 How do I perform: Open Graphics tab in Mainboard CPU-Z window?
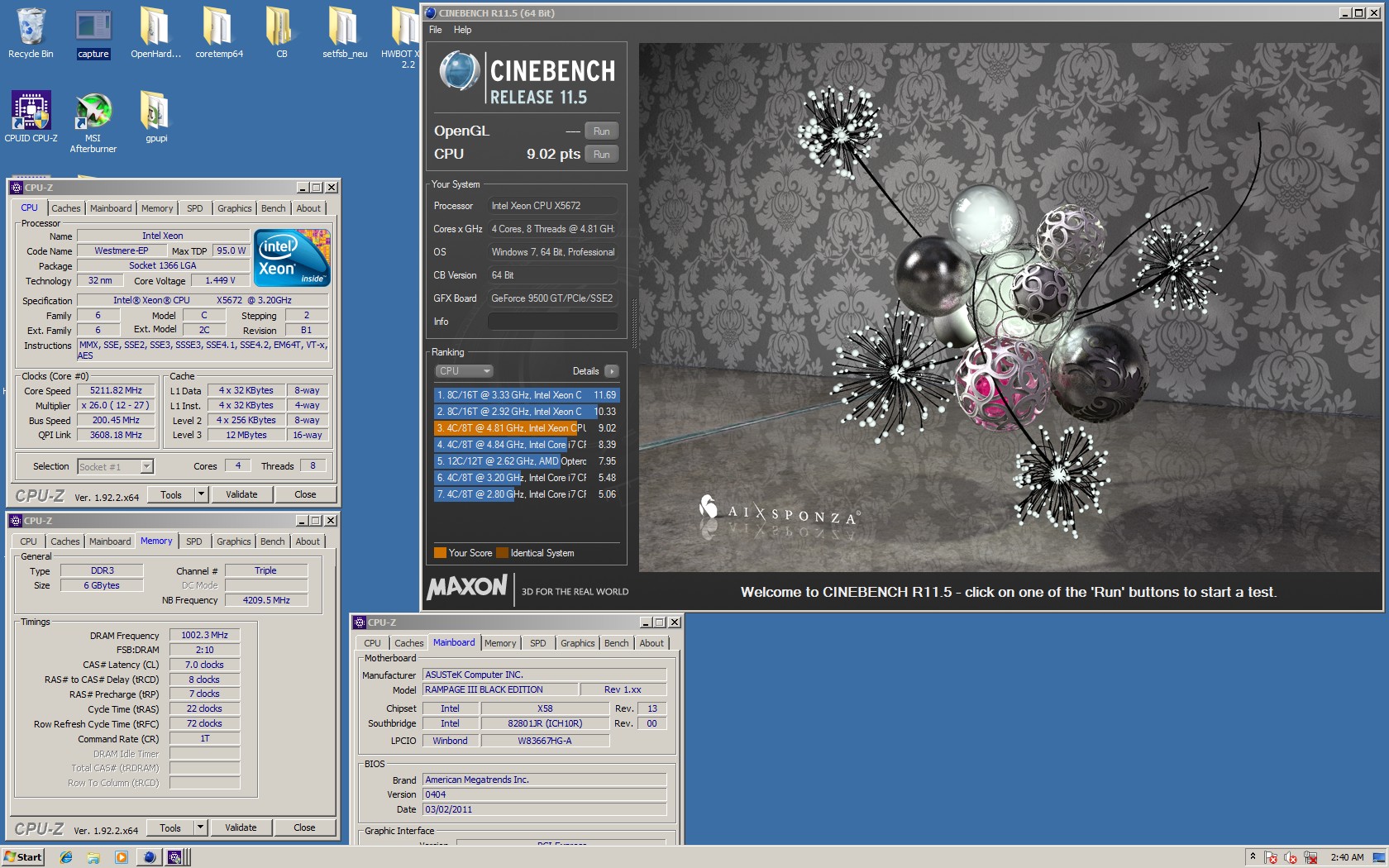(577, 643)
